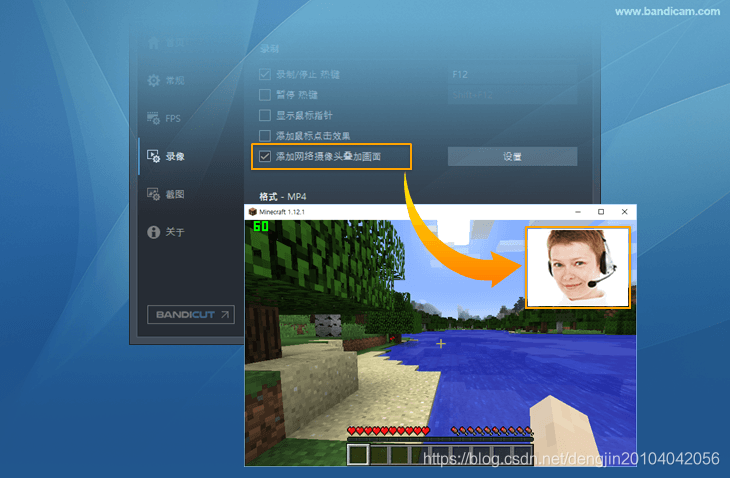Click the green 60 FPS counter
730x478 pixels.
[261, 226]
